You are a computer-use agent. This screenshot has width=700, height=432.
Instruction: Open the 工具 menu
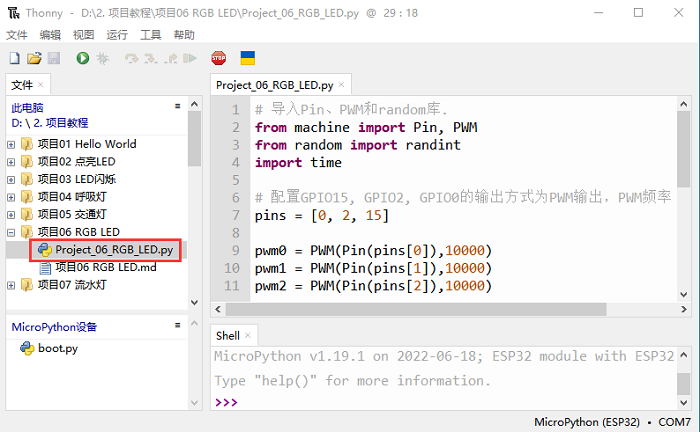[x=150, y=34]
